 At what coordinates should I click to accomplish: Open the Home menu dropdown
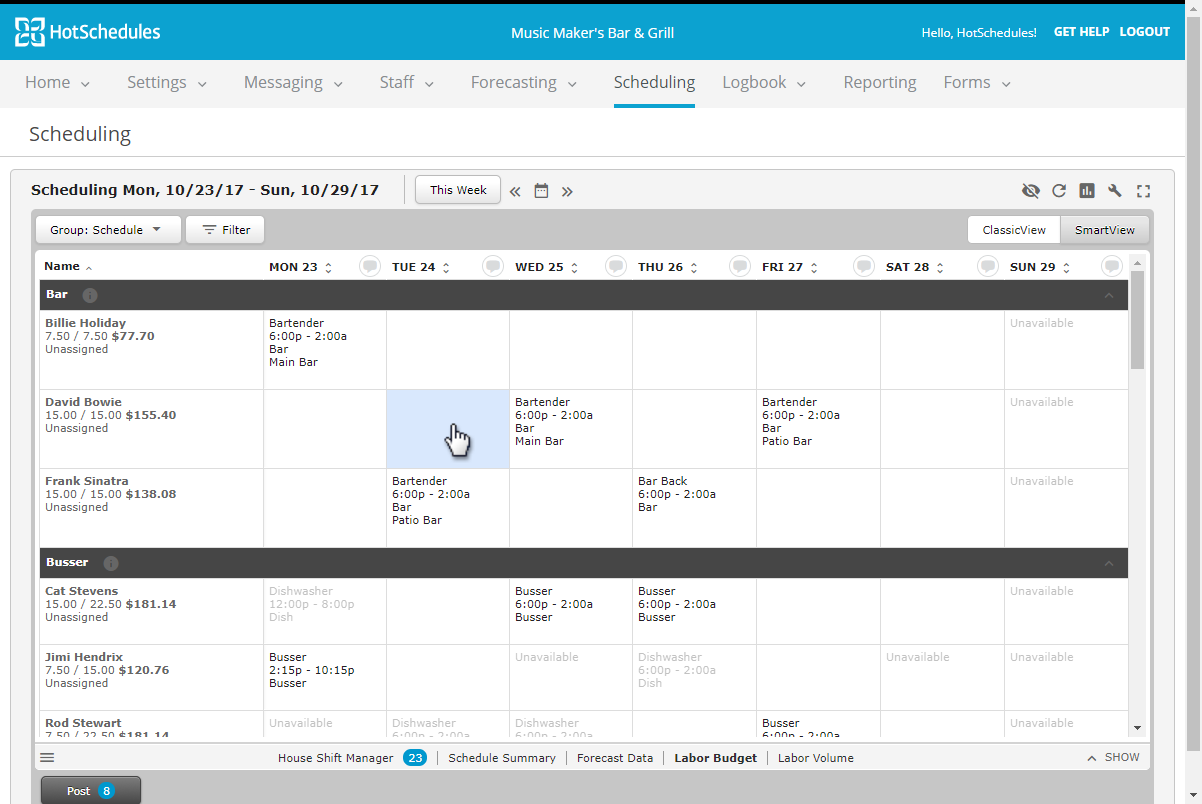point(58,83)
